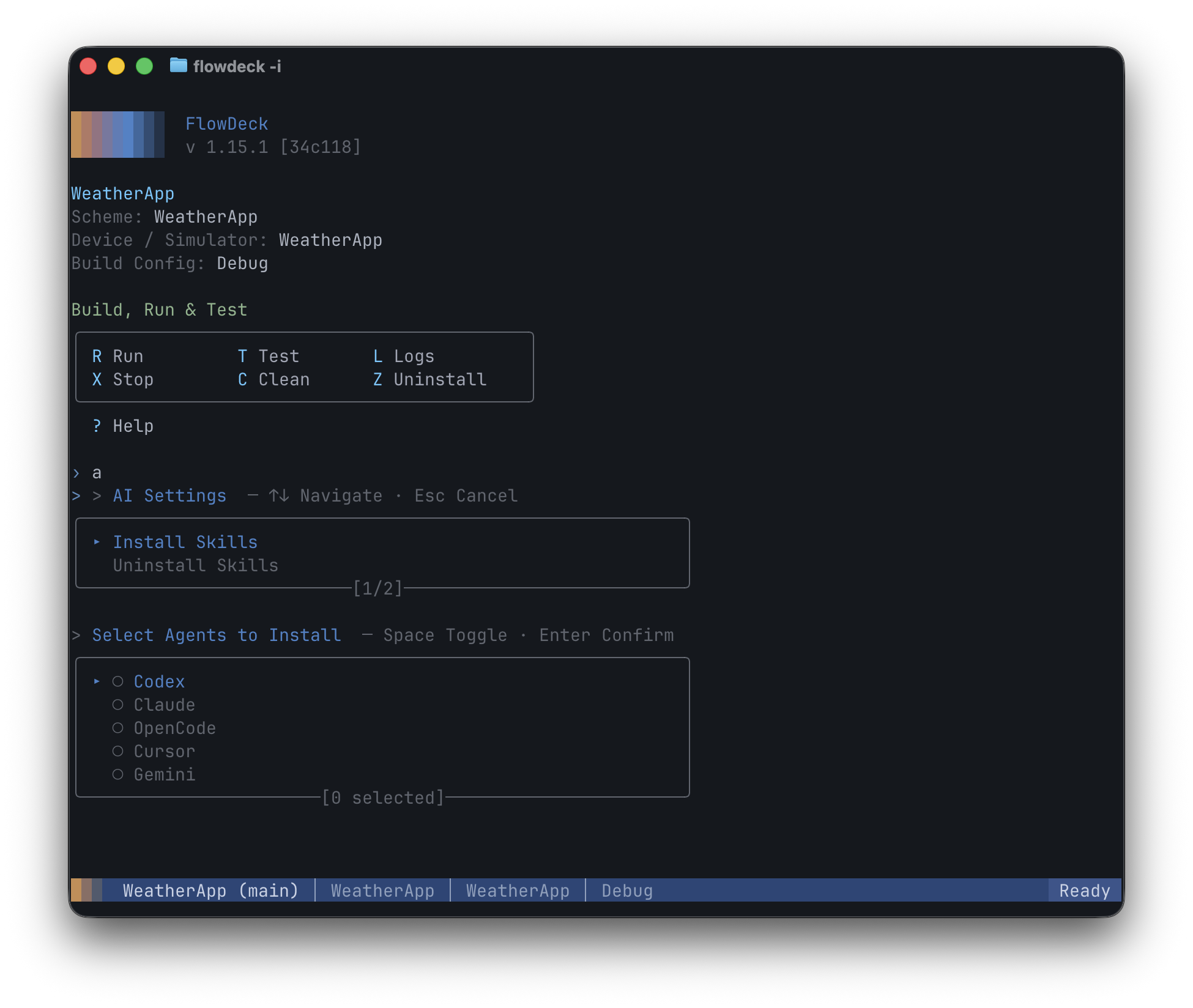The image size is (1193, 1008).
Task: Click the Space Toggle hint
Action: point(445,636)
